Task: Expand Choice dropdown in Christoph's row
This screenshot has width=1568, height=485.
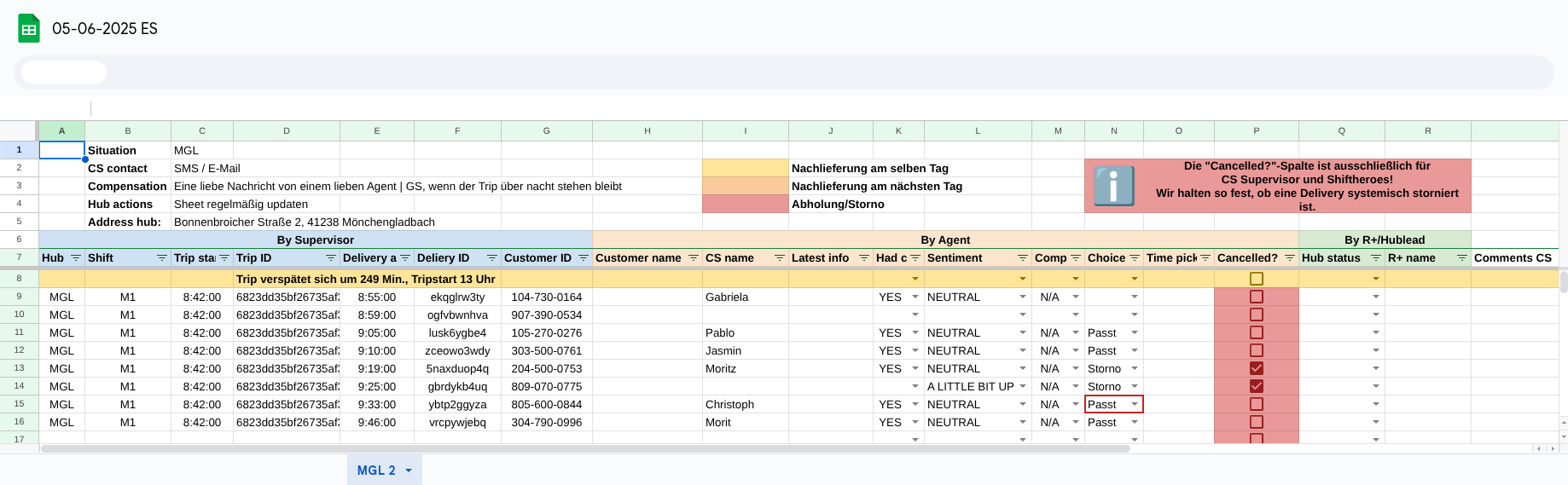Action: [1135, 404]
